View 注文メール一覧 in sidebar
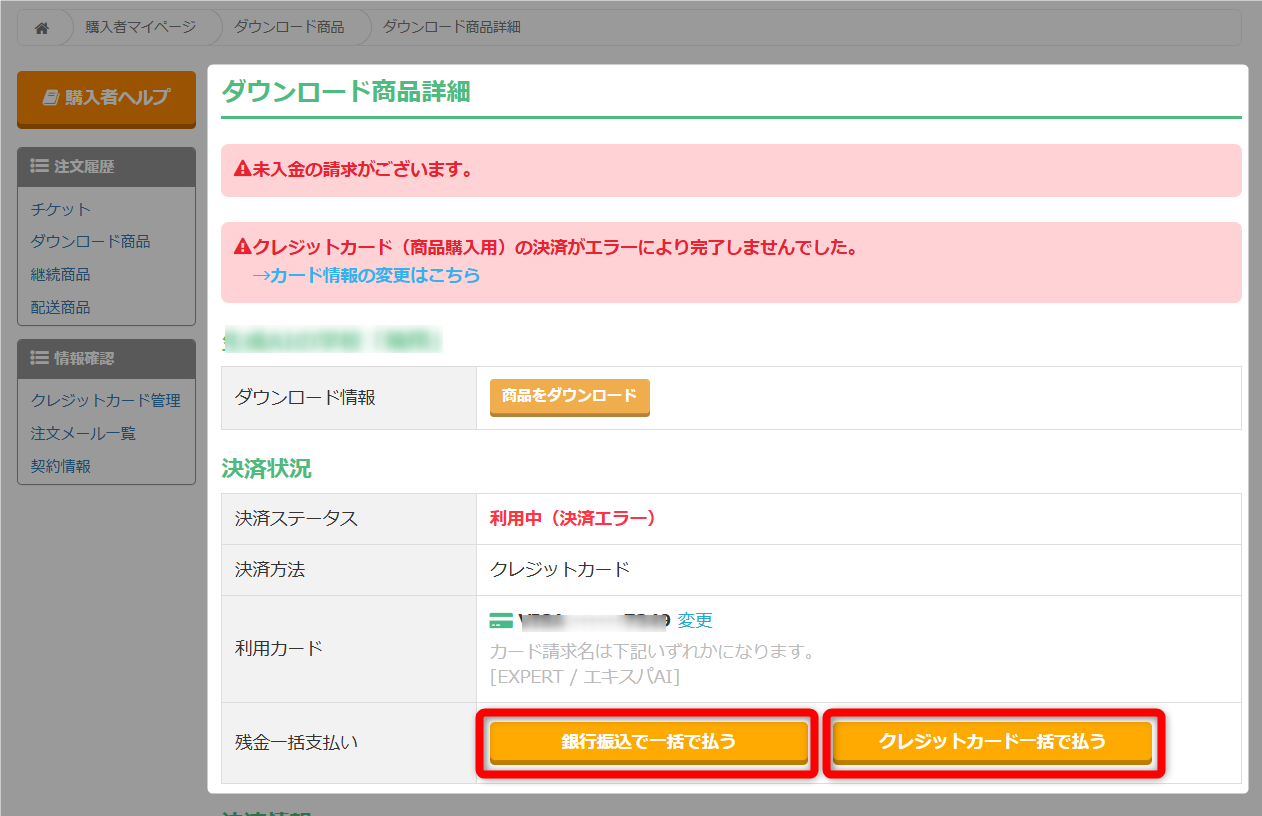 [84, 434]
